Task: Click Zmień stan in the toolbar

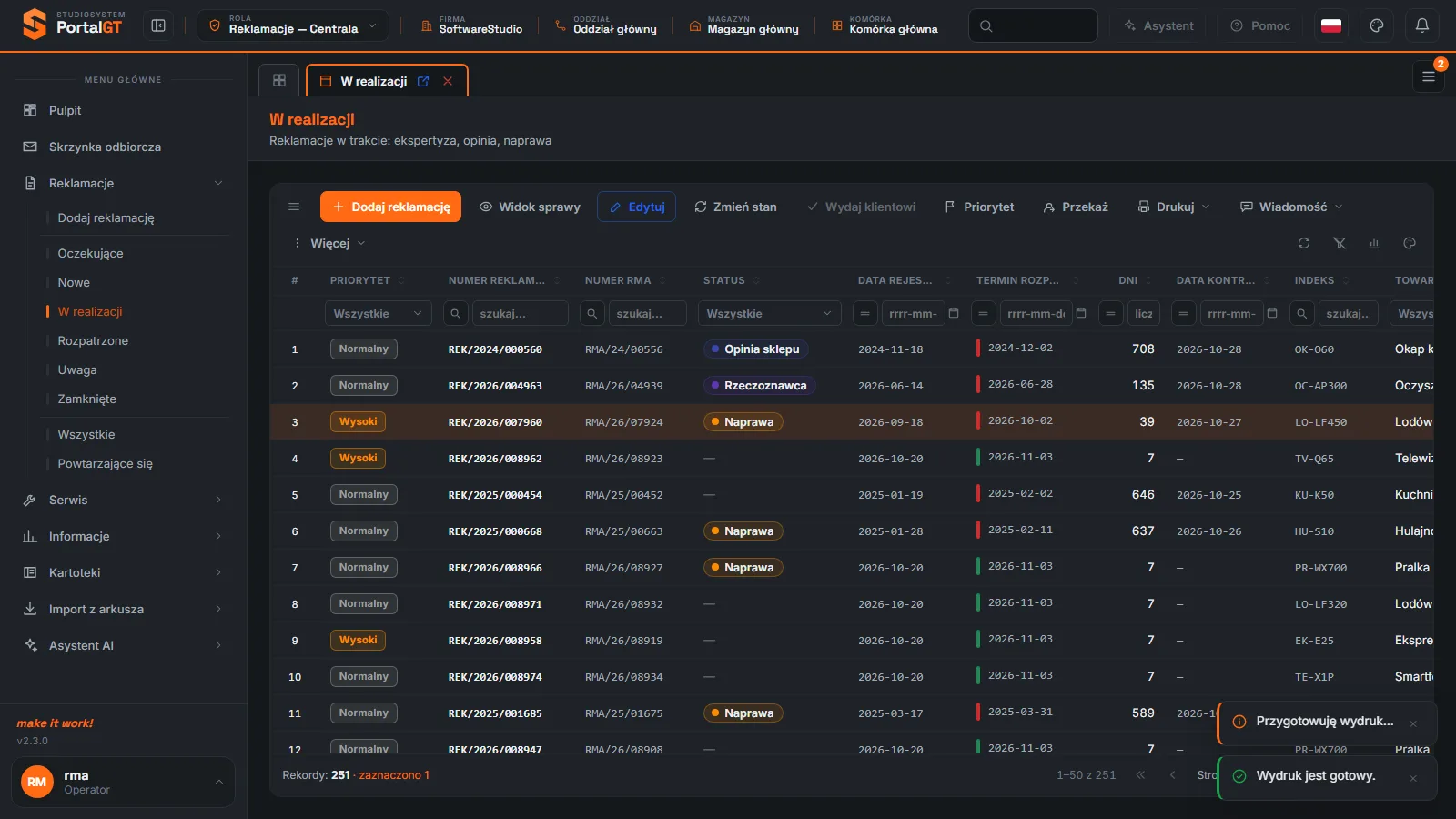Action: [x=735, y=207]
